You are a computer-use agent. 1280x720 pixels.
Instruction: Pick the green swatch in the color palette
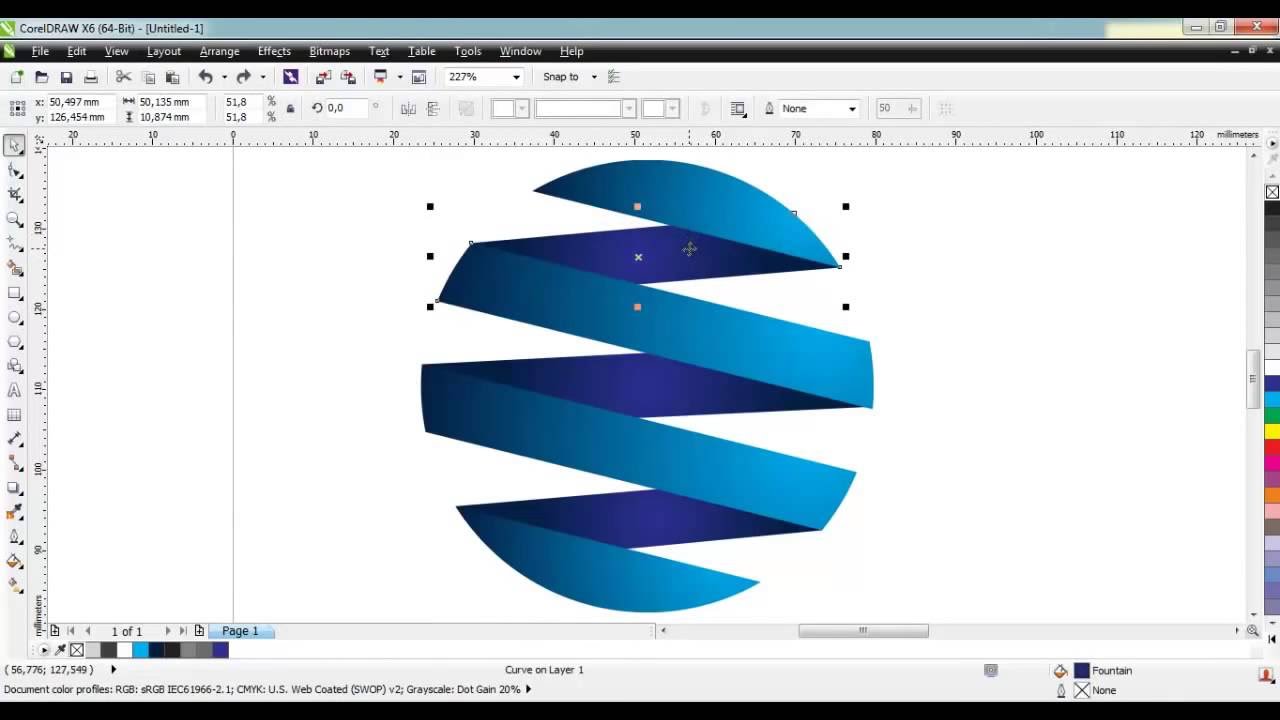pyautogui.click(x=1272, y=415)
